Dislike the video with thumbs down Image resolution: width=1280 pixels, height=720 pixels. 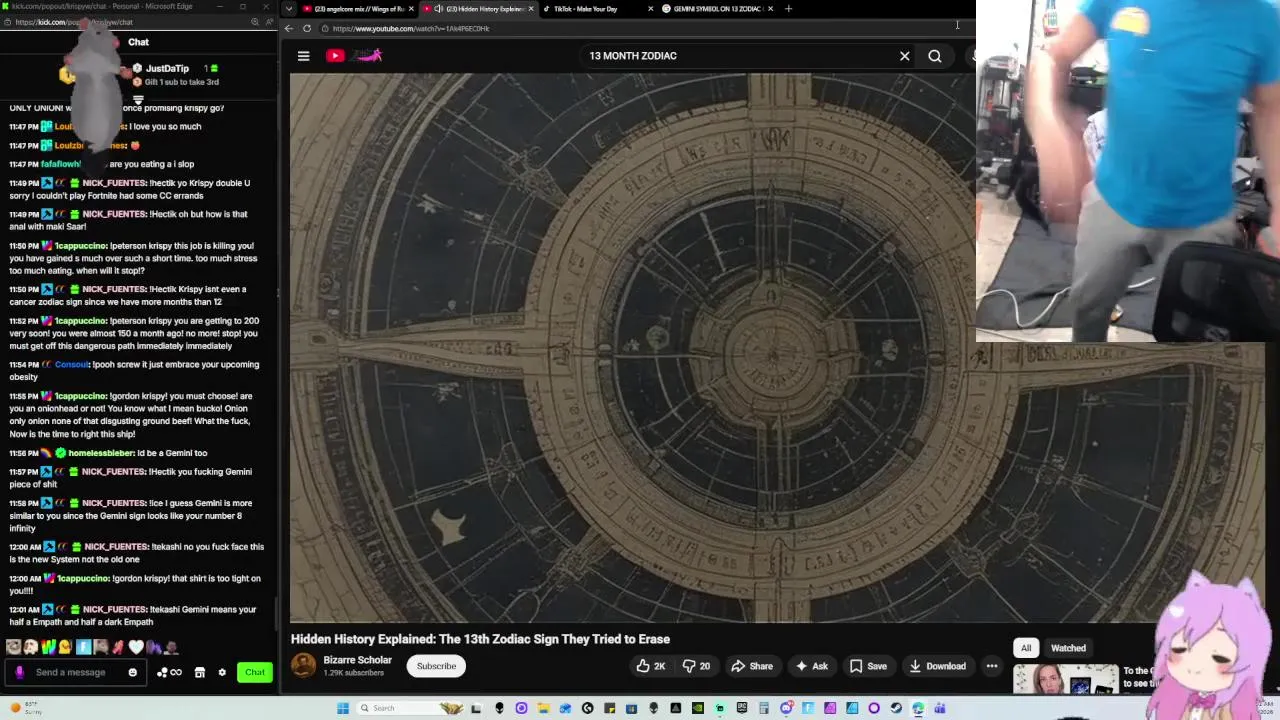[697, 666]
